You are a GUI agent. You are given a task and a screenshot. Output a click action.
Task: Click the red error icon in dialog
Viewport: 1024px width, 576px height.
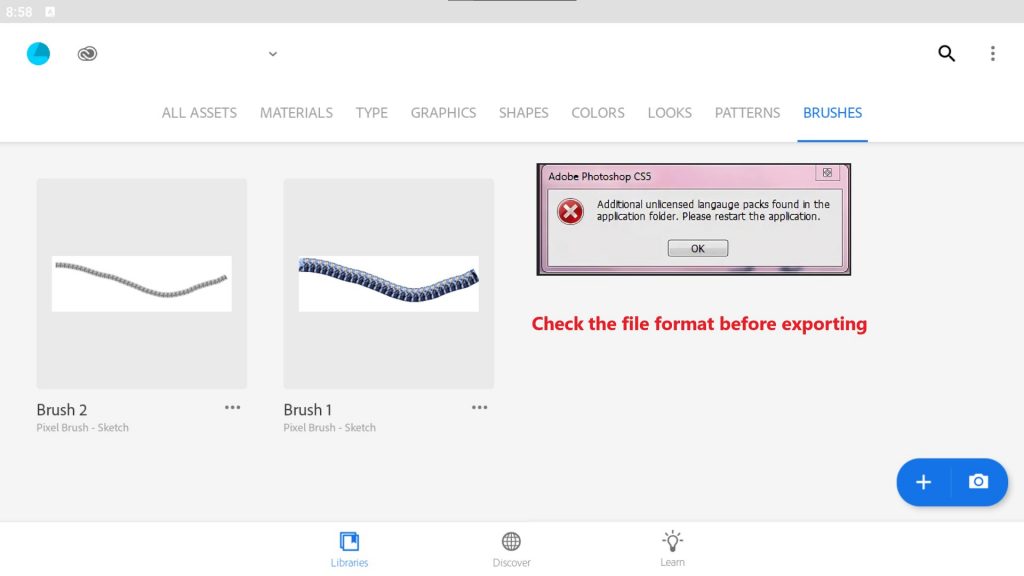[x=570, y=212]
